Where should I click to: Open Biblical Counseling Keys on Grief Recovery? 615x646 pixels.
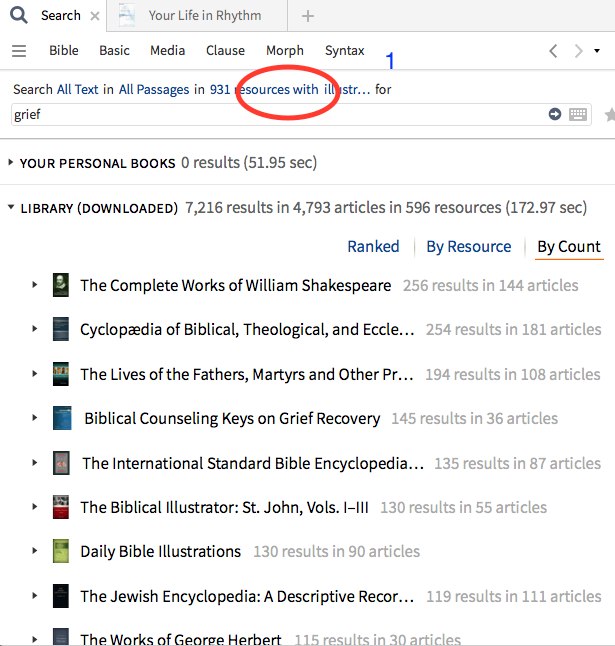[232, 419]
